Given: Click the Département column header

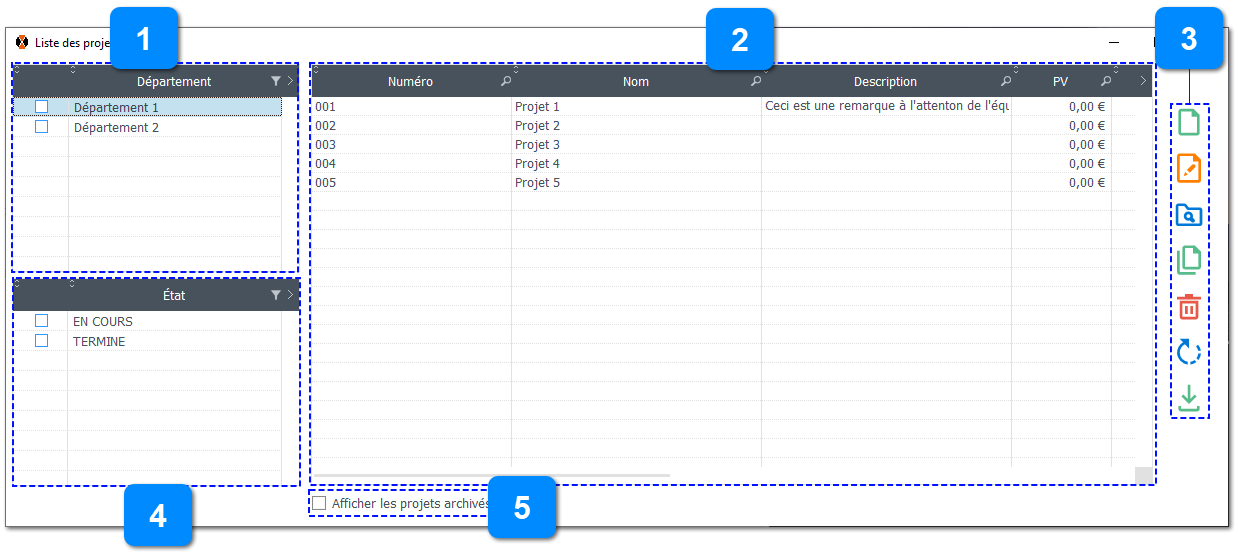Looking at the screenshot, I should coord(174,82).
